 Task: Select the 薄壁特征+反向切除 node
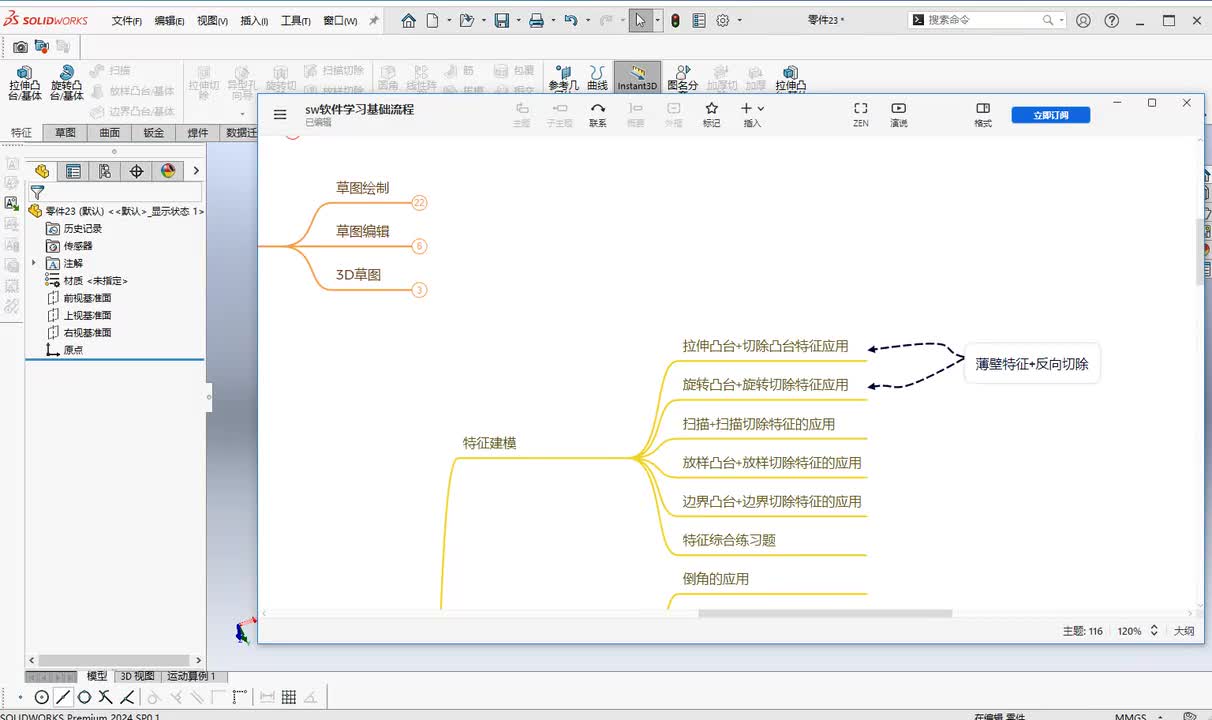click(1032, 364)
